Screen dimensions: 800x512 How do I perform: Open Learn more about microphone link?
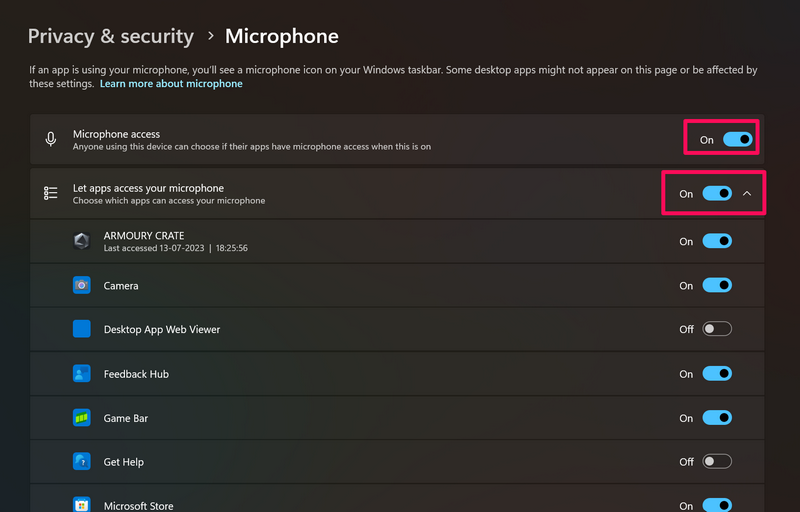[171, 84]
